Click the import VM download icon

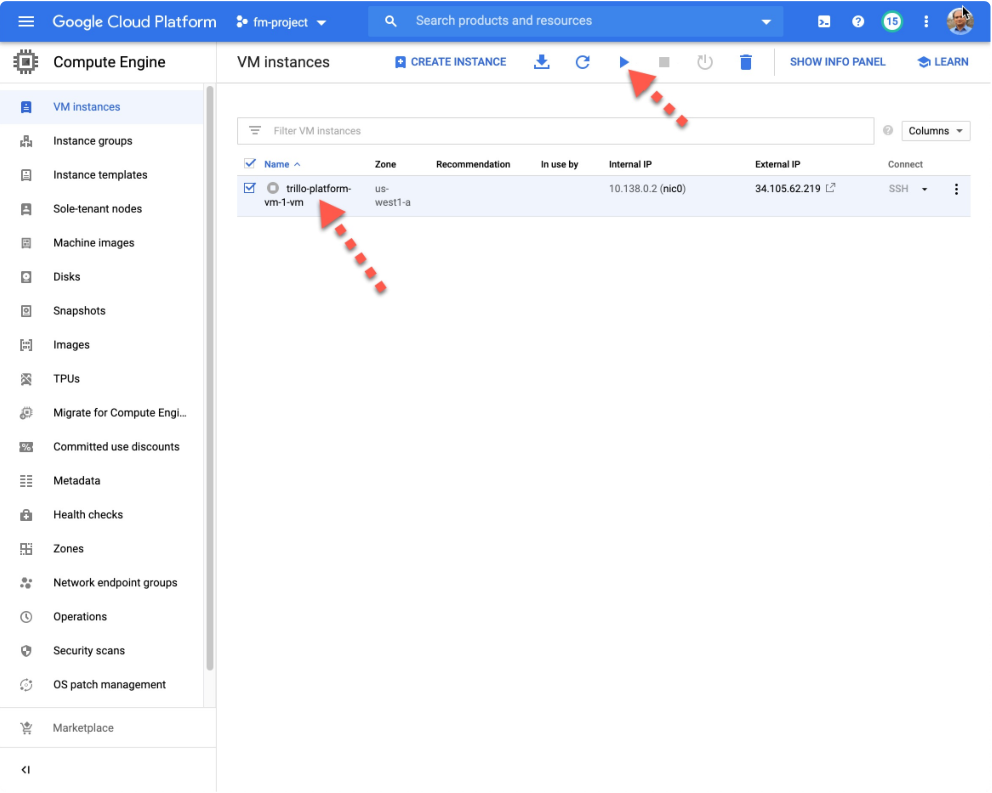[542, 62]
